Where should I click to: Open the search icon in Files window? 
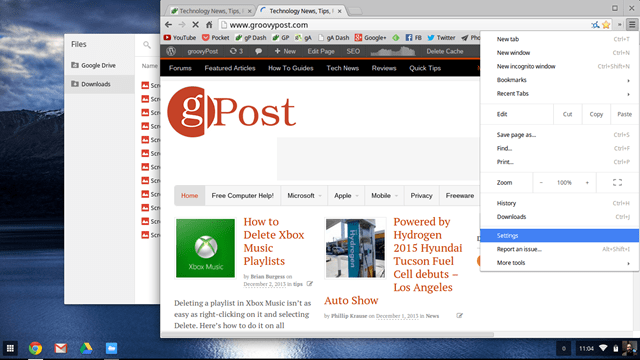point(147,45)
